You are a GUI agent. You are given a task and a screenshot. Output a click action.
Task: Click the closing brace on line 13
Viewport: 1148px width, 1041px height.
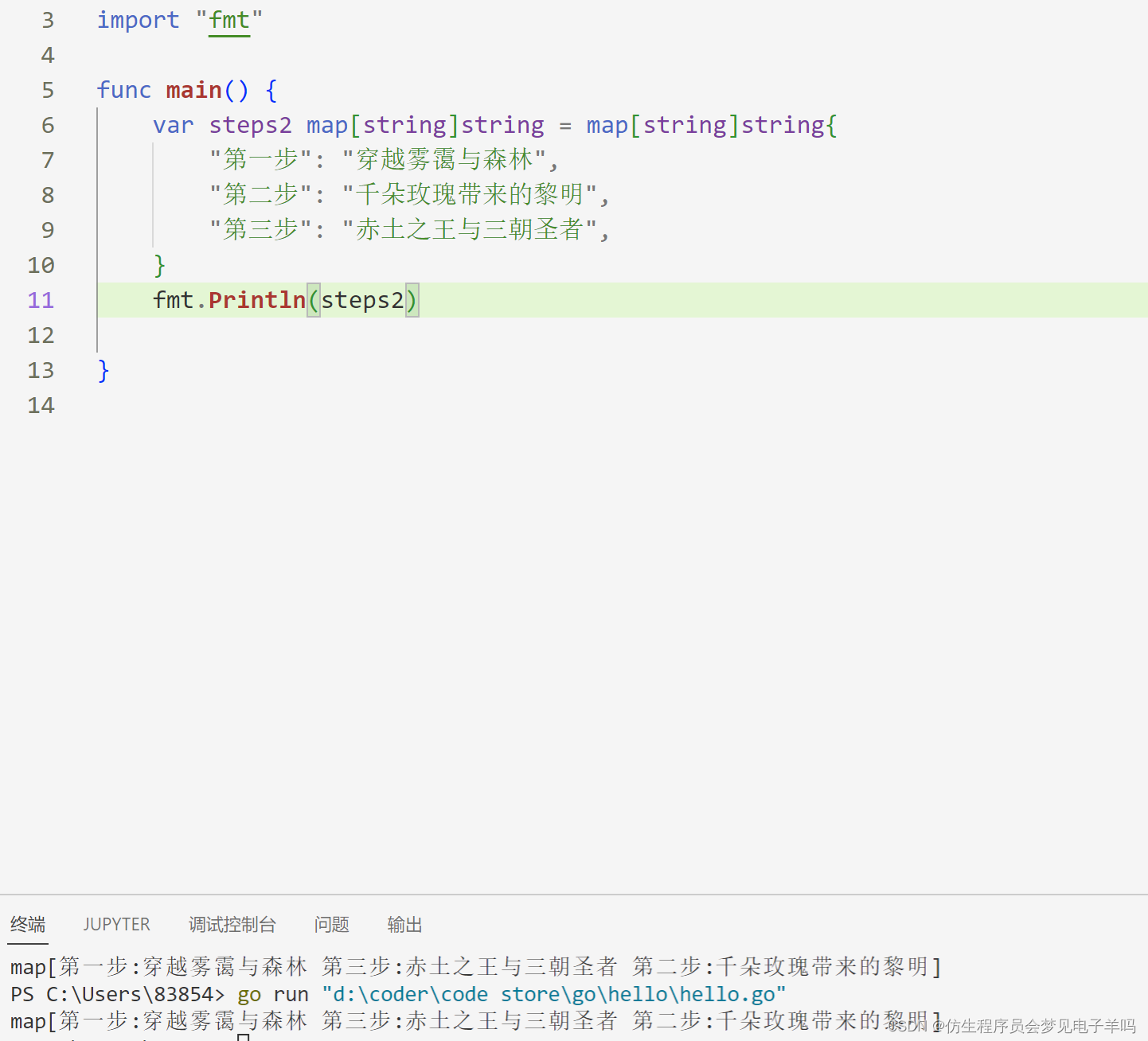click(103, 370)
